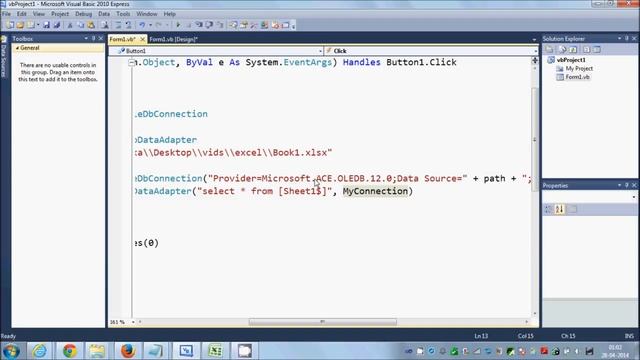Click the Categorized view icon in Properties

click(549, 209)
